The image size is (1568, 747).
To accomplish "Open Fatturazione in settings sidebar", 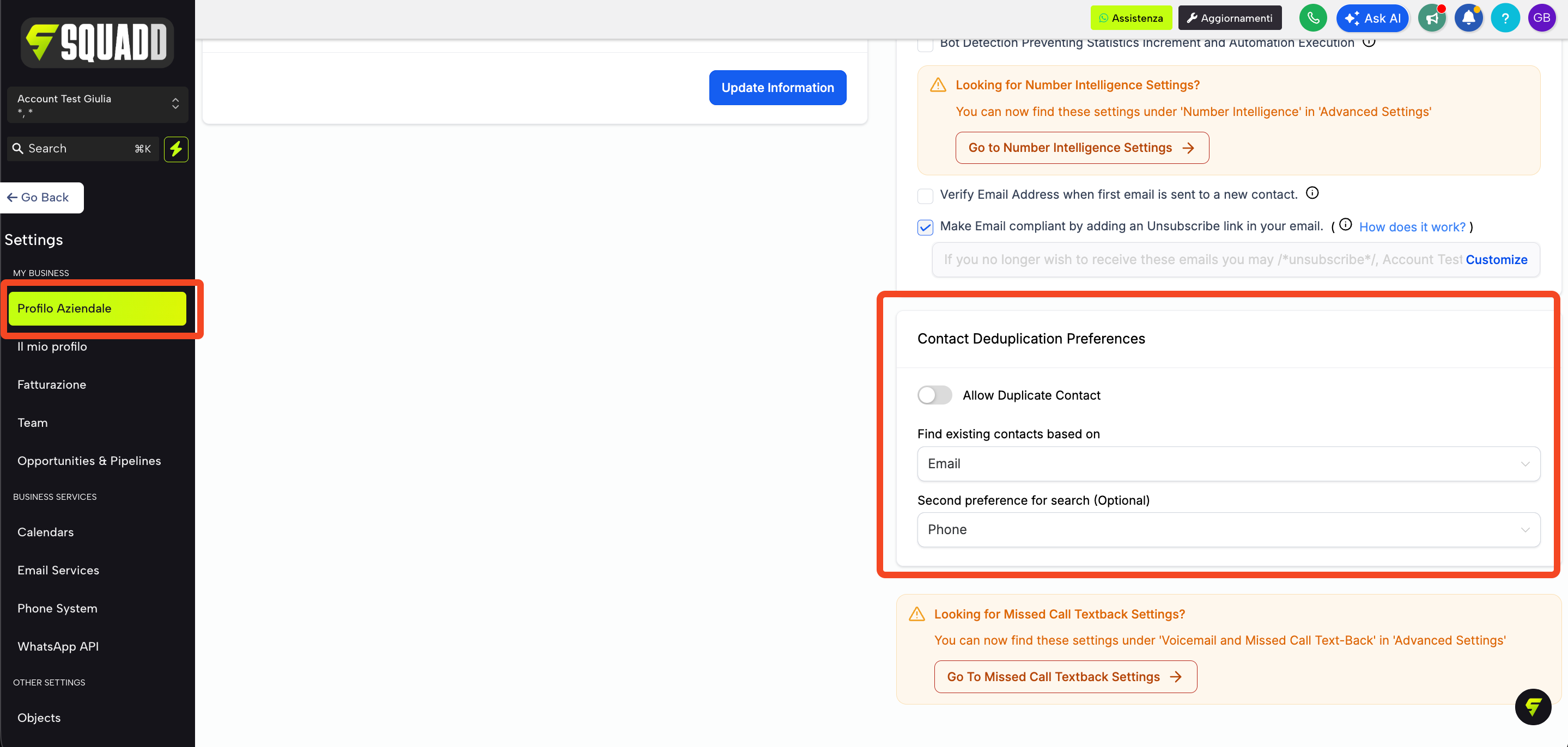I will (x=52, y=384).
